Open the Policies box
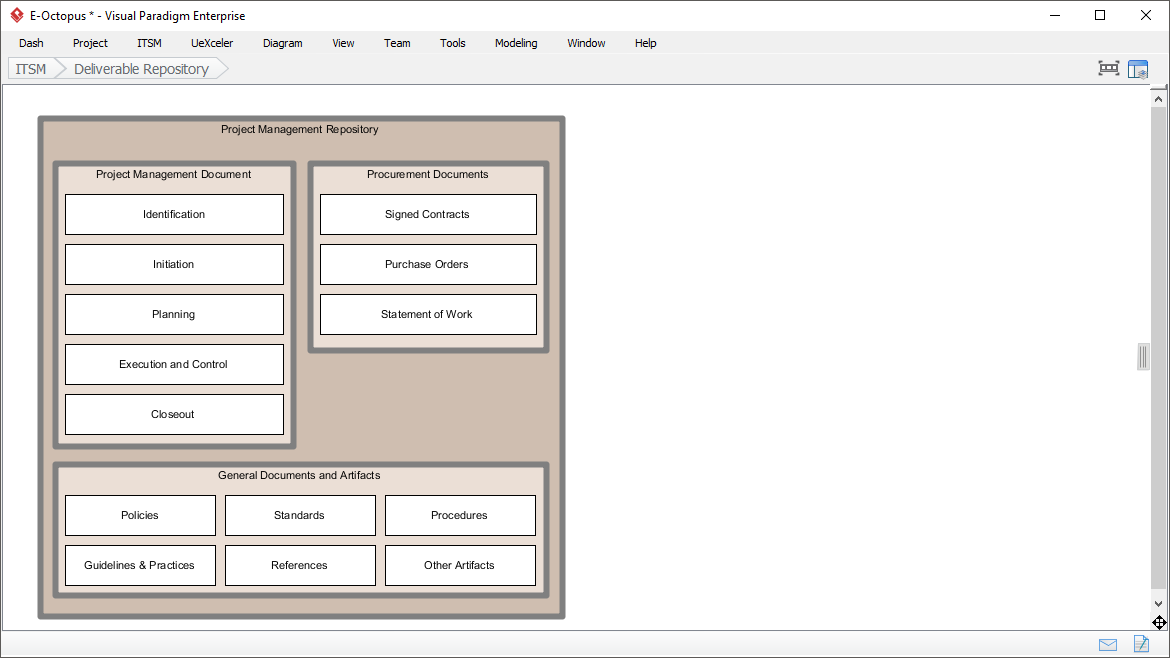1170x658 pixels. [x=140, y=516]
